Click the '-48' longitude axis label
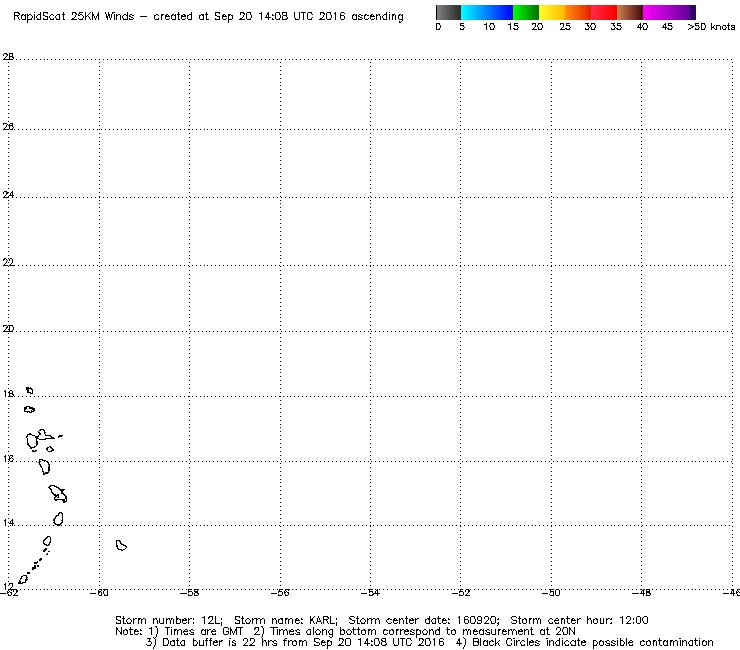 pyautogui.click(x=641, y=593)
